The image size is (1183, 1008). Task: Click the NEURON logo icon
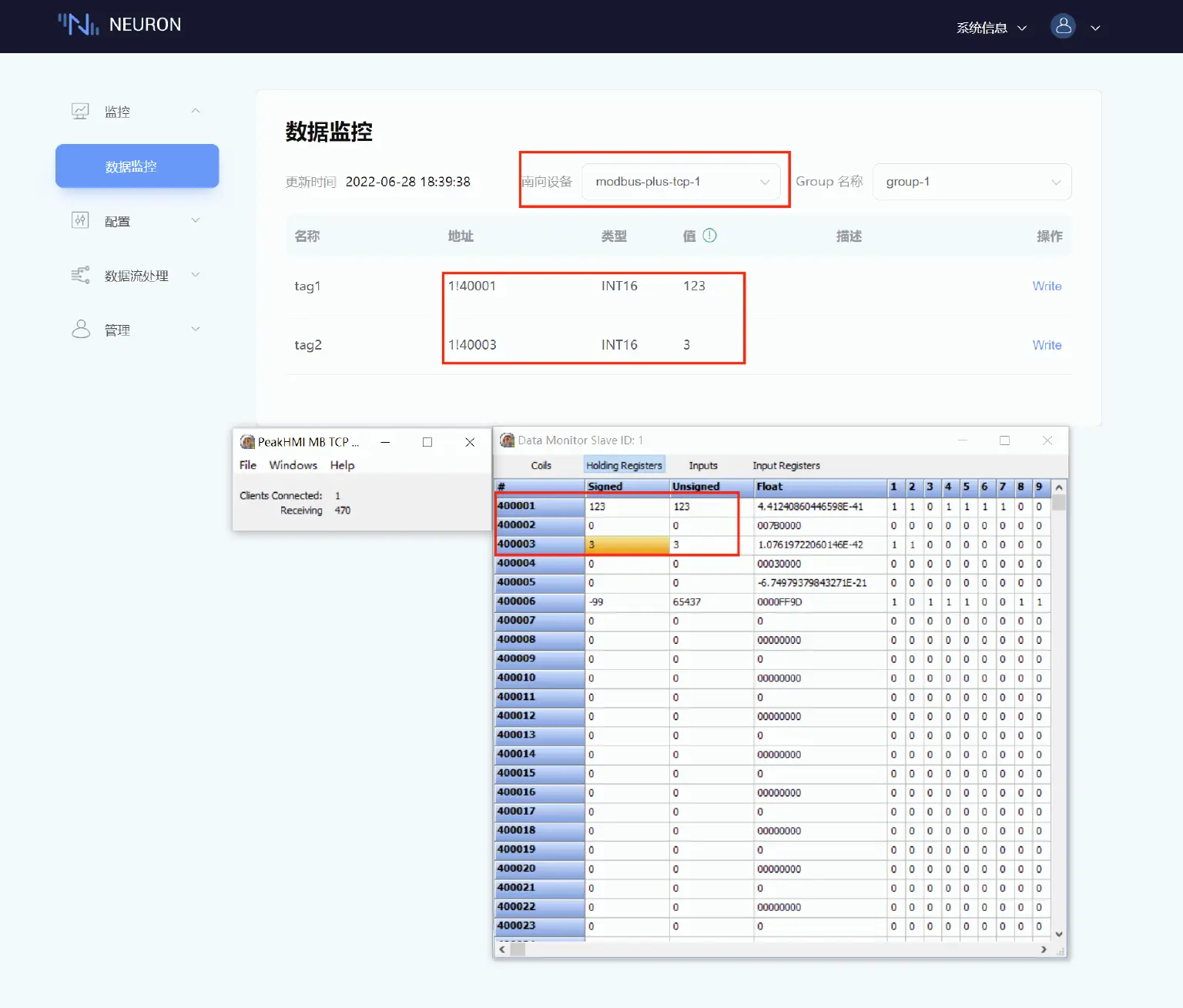(77, 24)
